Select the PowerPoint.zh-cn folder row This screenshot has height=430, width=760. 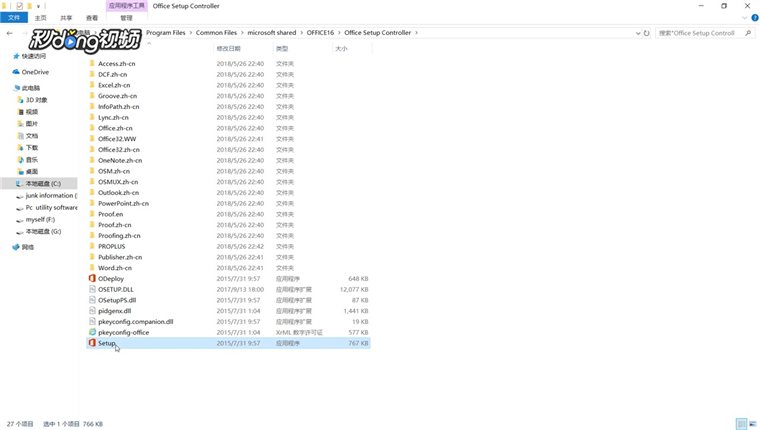click(228, 203)
